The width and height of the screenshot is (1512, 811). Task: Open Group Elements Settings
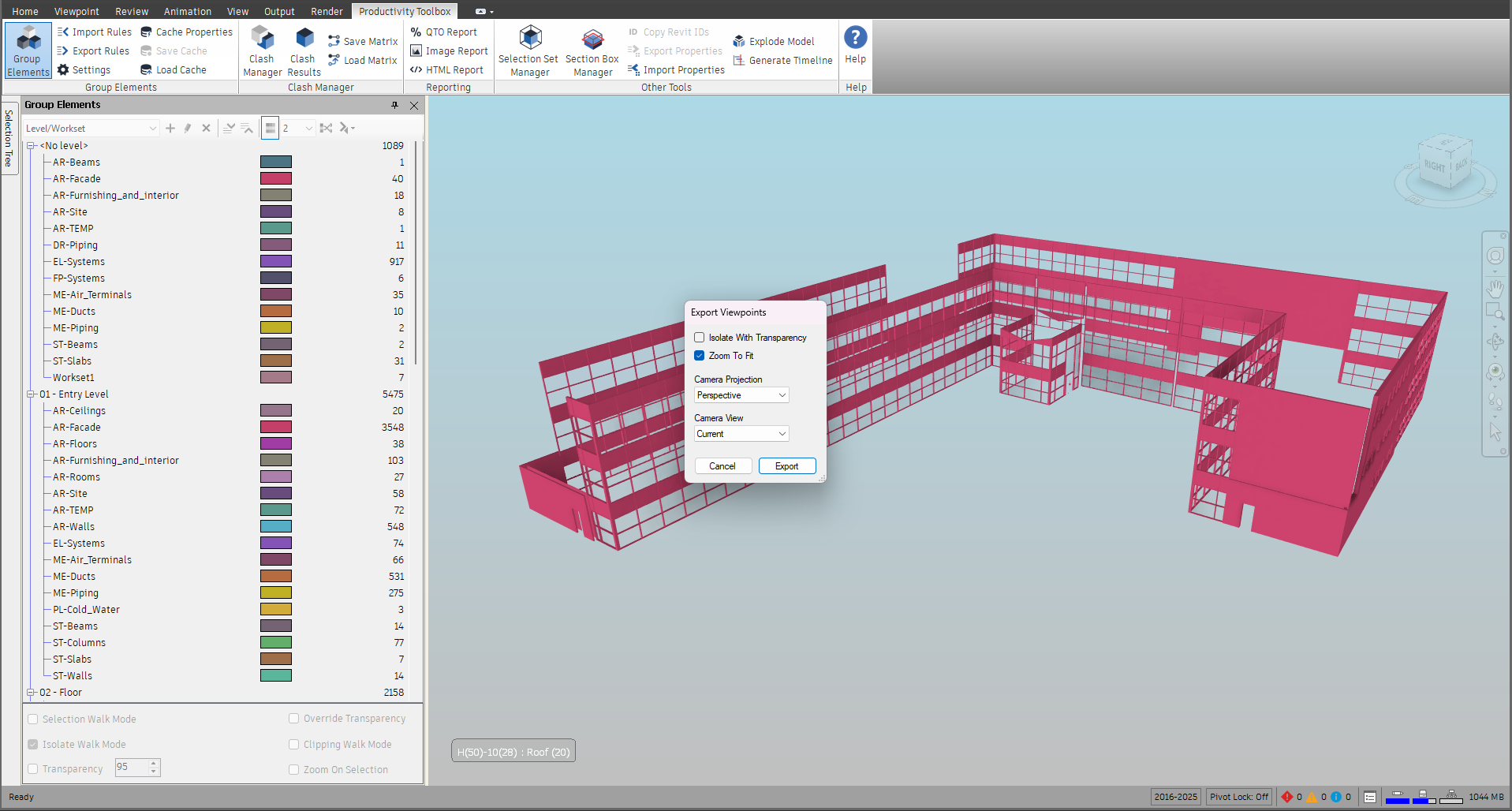84,69
